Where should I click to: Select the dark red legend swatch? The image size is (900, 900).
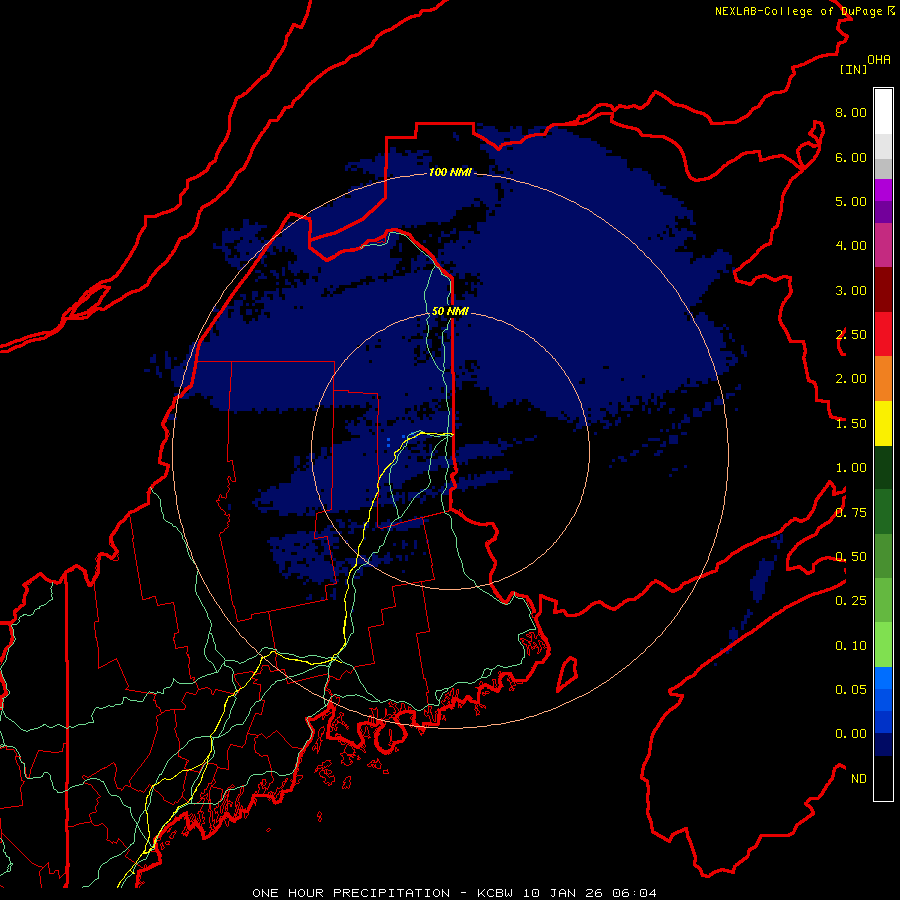883,290
